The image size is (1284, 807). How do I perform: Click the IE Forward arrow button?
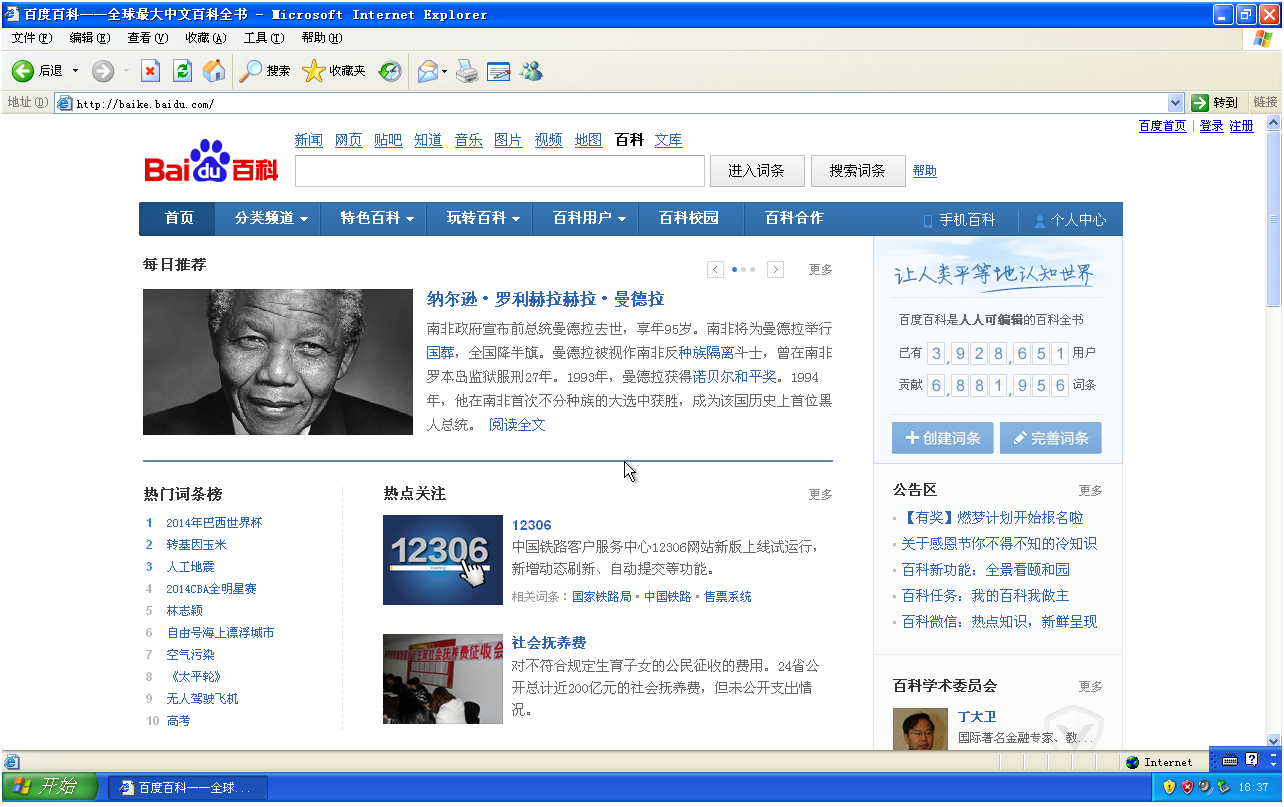[x=103, y=71]
